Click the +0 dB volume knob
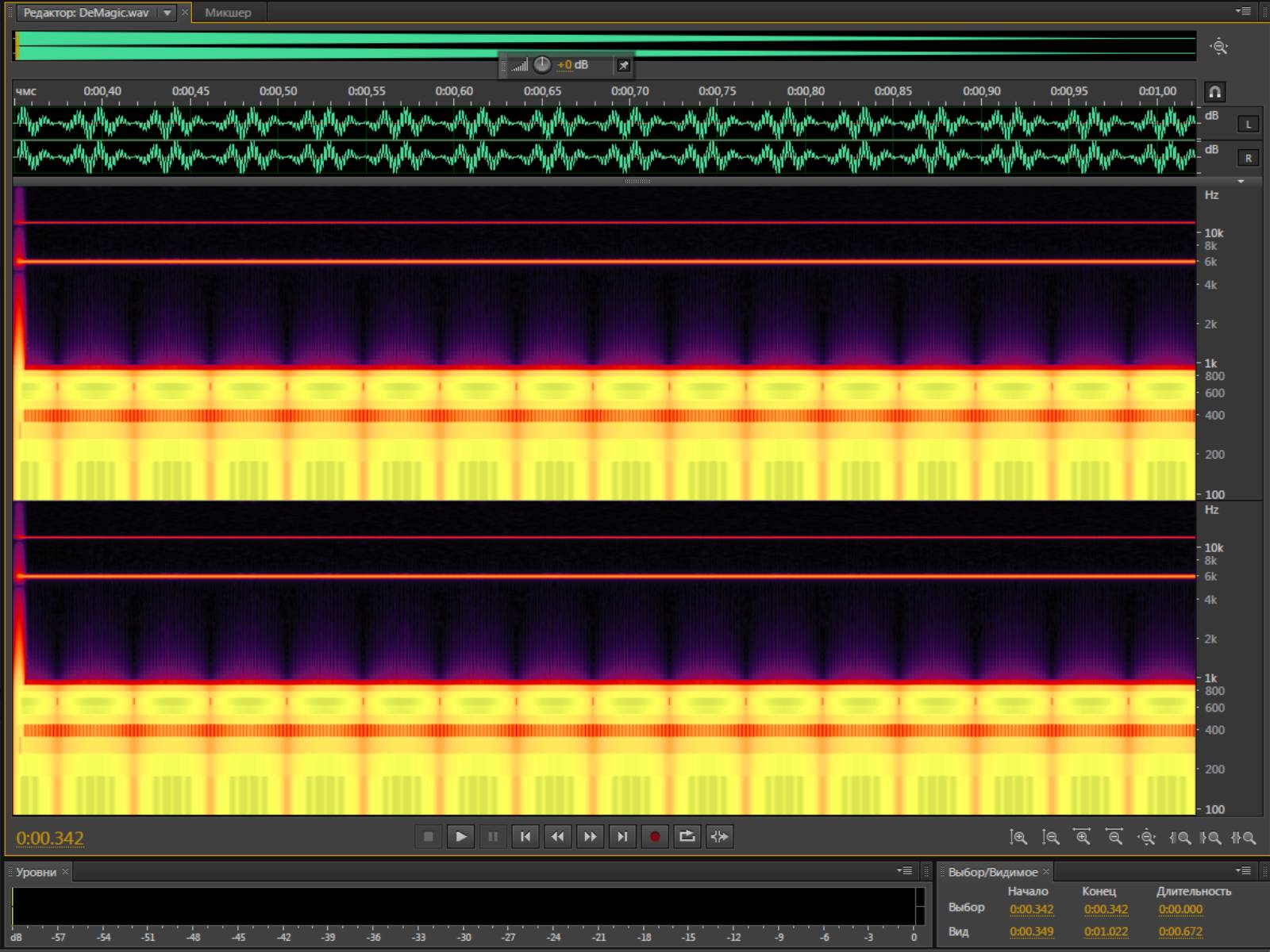This screenshot has width=1270, height=952. 542,65
